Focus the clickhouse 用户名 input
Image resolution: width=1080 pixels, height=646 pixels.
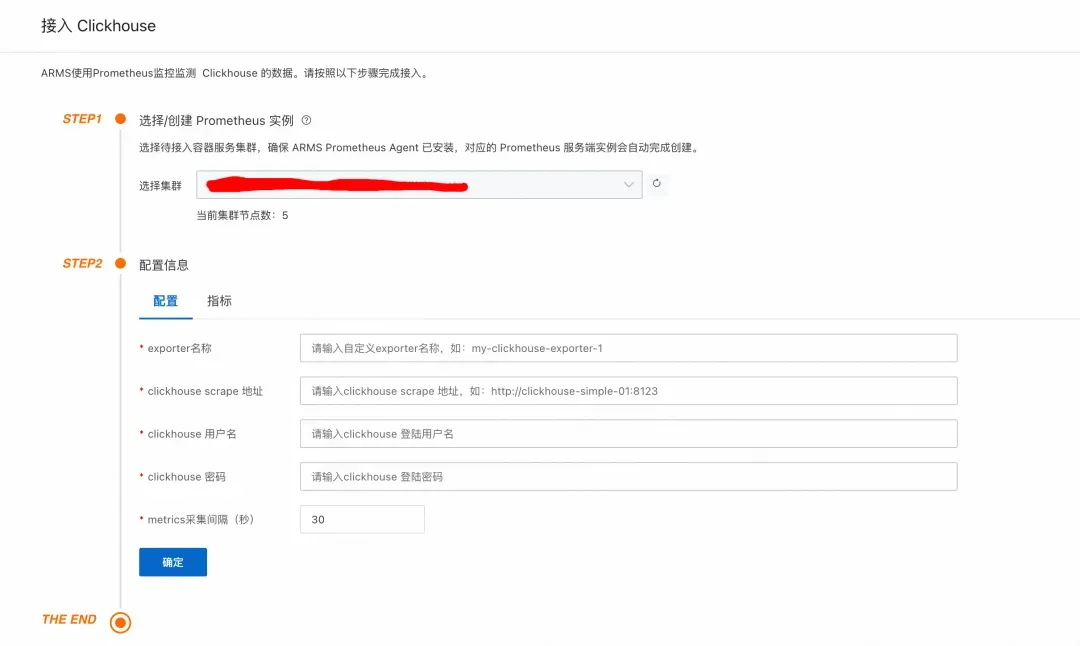pos(628,434)
